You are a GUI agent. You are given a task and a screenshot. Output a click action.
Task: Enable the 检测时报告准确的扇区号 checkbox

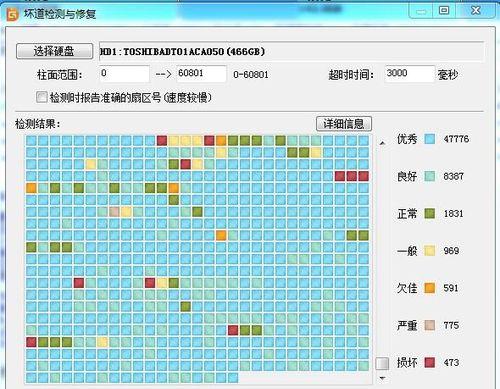point(42,97)
